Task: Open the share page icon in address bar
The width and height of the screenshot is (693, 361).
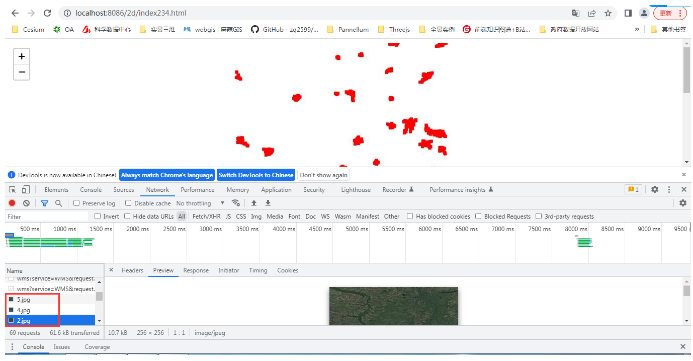Action: (592, 13)
